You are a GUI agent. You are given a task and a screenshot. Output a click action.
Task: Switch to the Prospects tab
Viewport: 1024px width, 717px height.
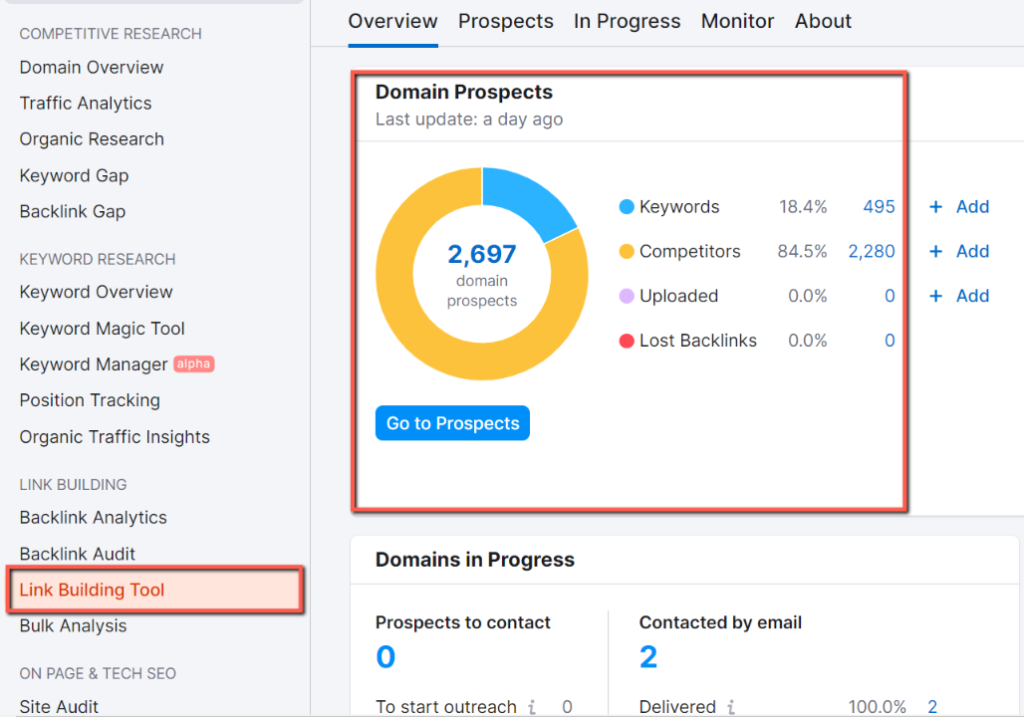coord(505,21)
